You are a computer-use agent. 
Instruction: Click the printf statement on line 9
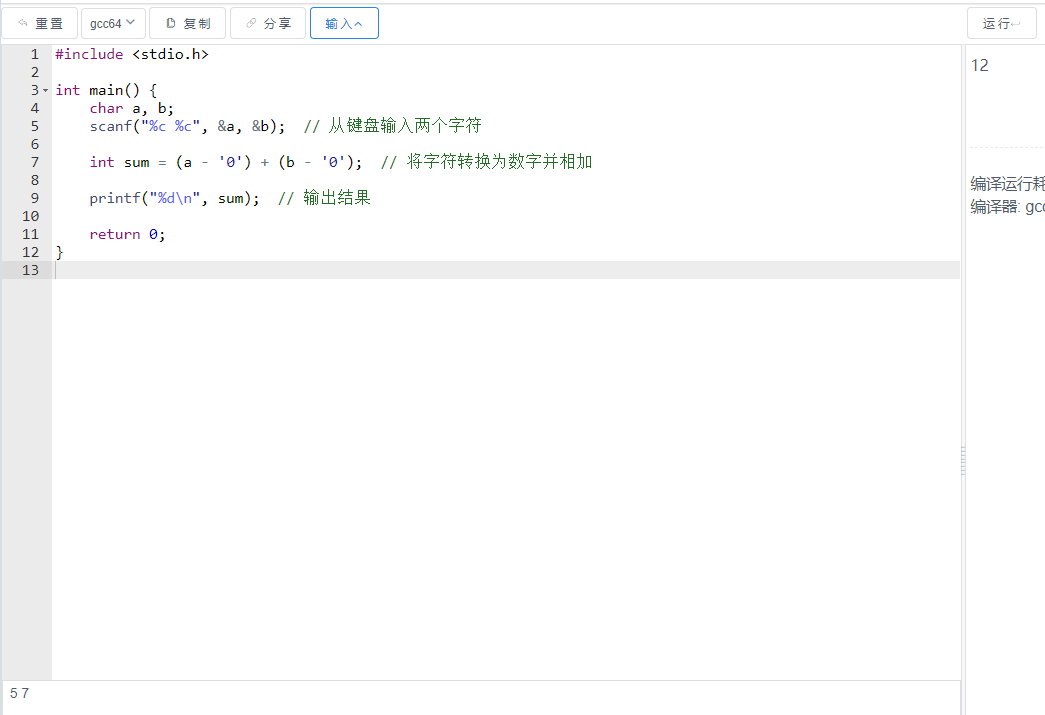175,198
